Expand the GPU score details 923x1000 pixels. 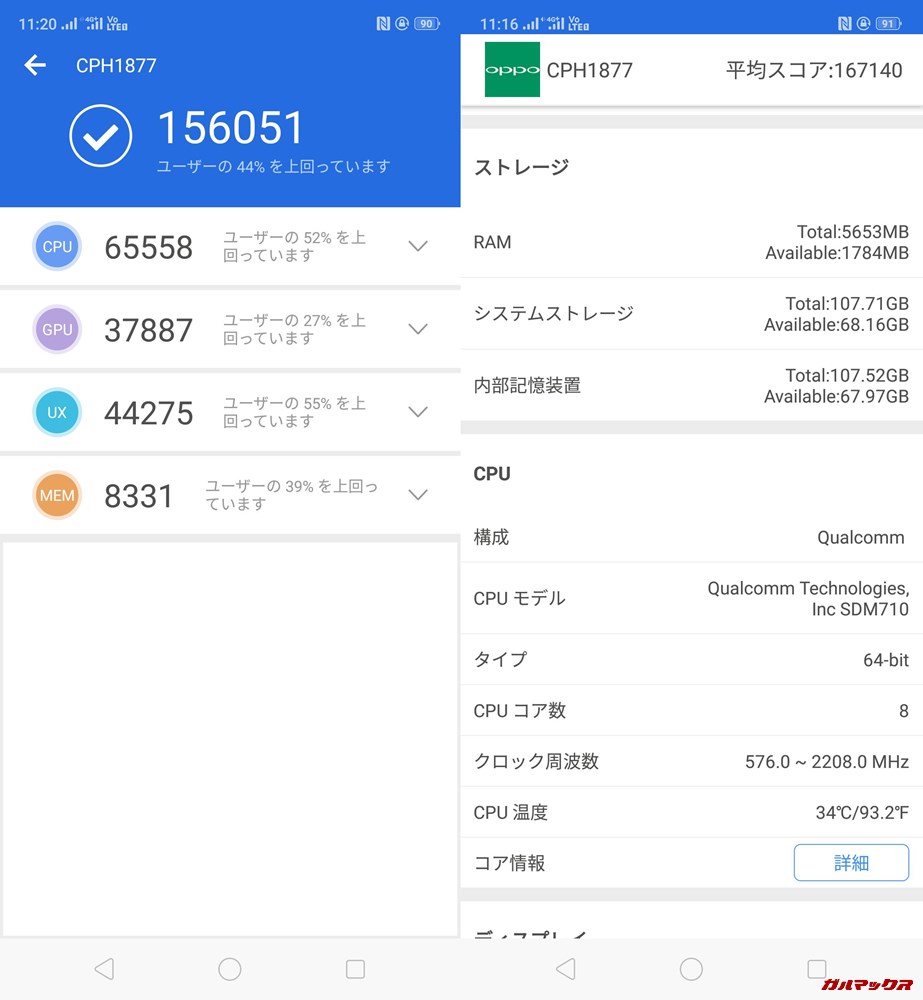pos(417,329)
